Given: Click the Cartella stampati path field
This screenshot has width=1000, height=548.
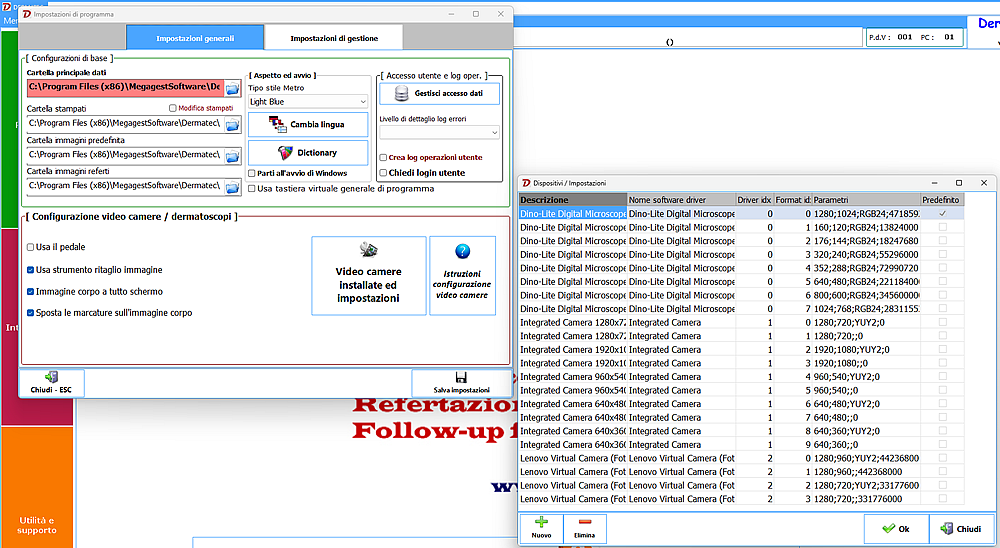Looking at the screenshot, I should 126,124.
